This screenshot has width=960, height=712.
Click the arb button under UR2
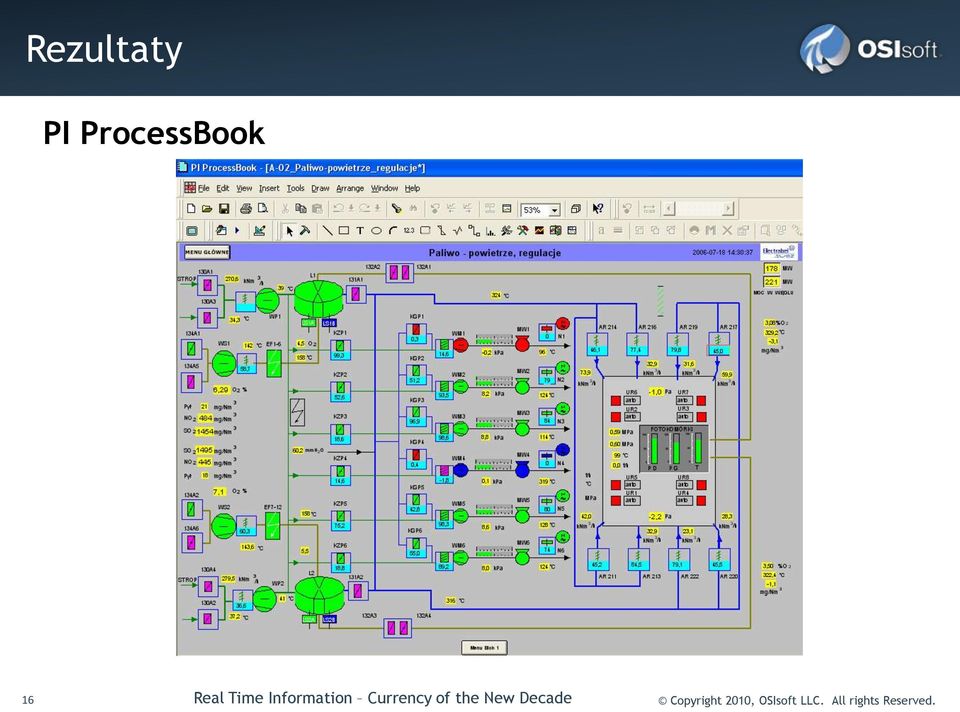pyautogui.click(x=631, y=417)
